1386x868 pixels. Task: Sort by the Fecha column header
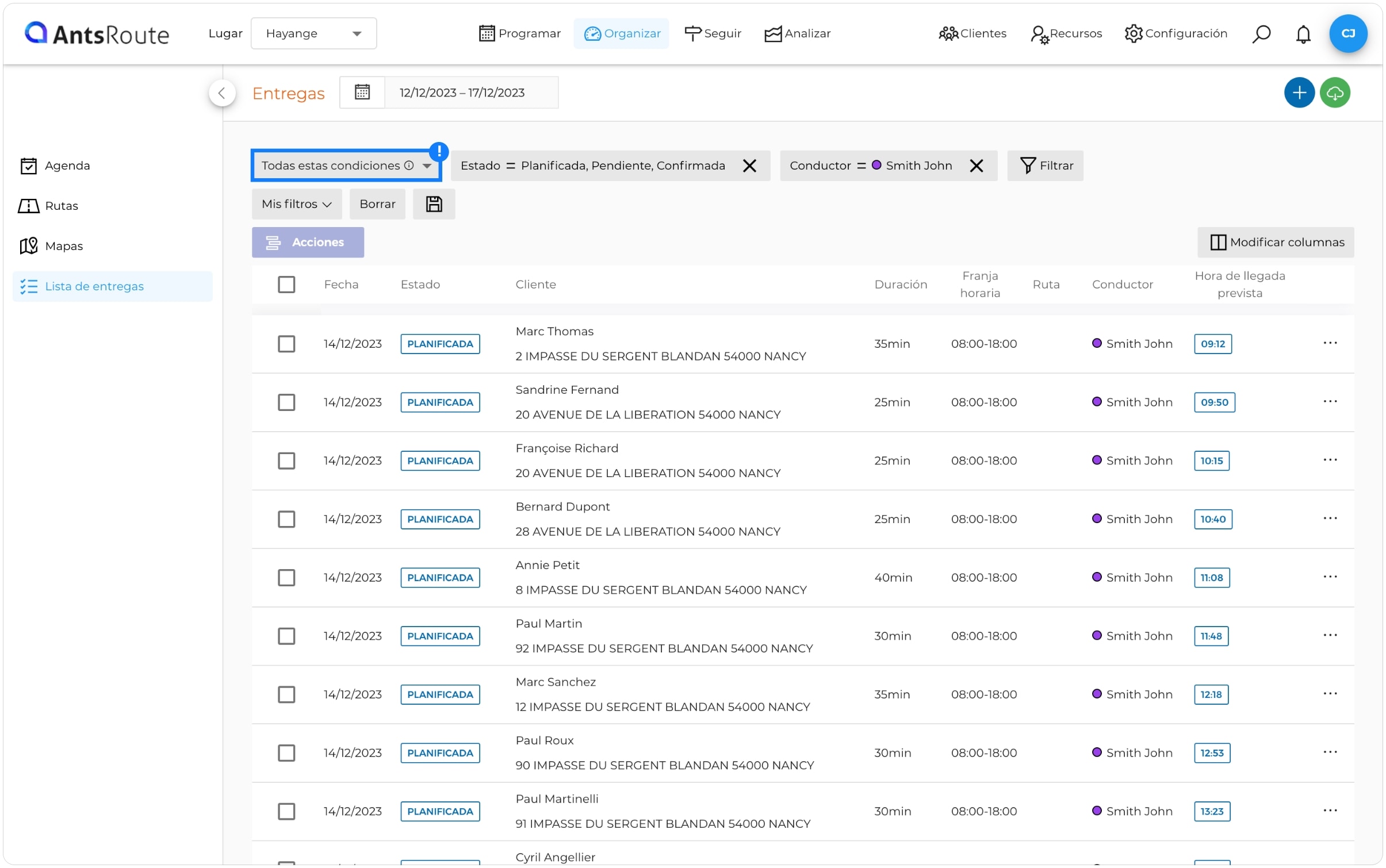pyautogui.click(x=341, y=285)
